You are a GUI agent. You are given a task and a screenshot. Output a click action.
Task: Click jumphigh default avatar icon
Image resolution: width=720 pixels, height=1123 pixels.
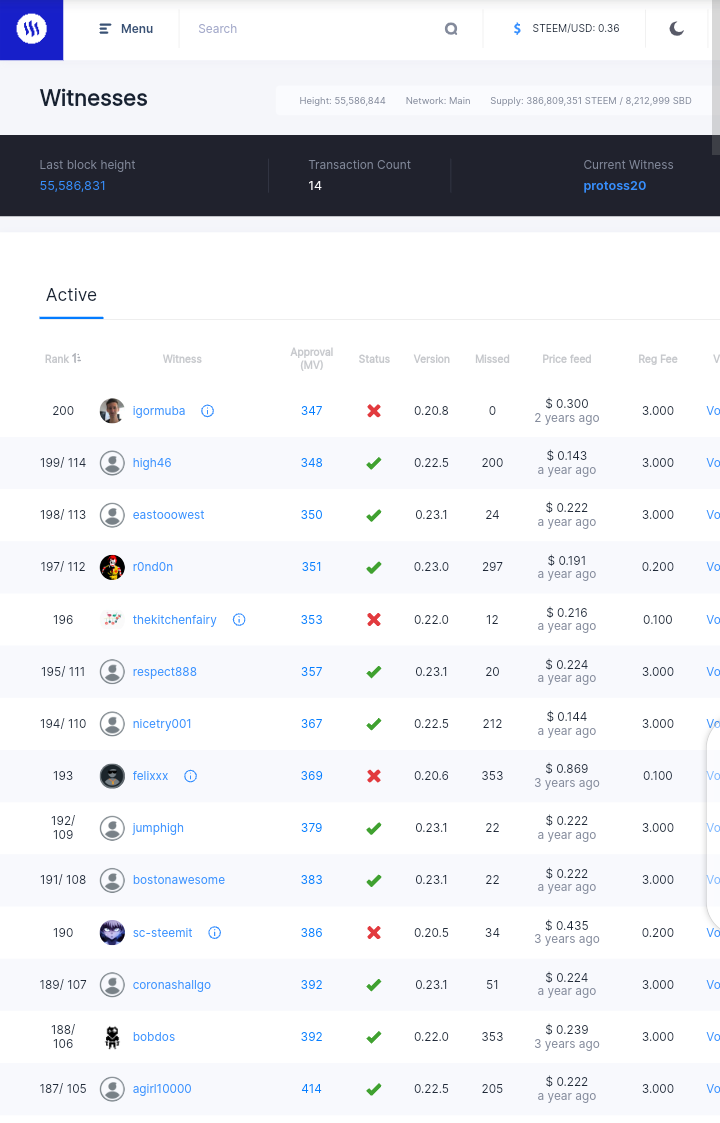112,828
